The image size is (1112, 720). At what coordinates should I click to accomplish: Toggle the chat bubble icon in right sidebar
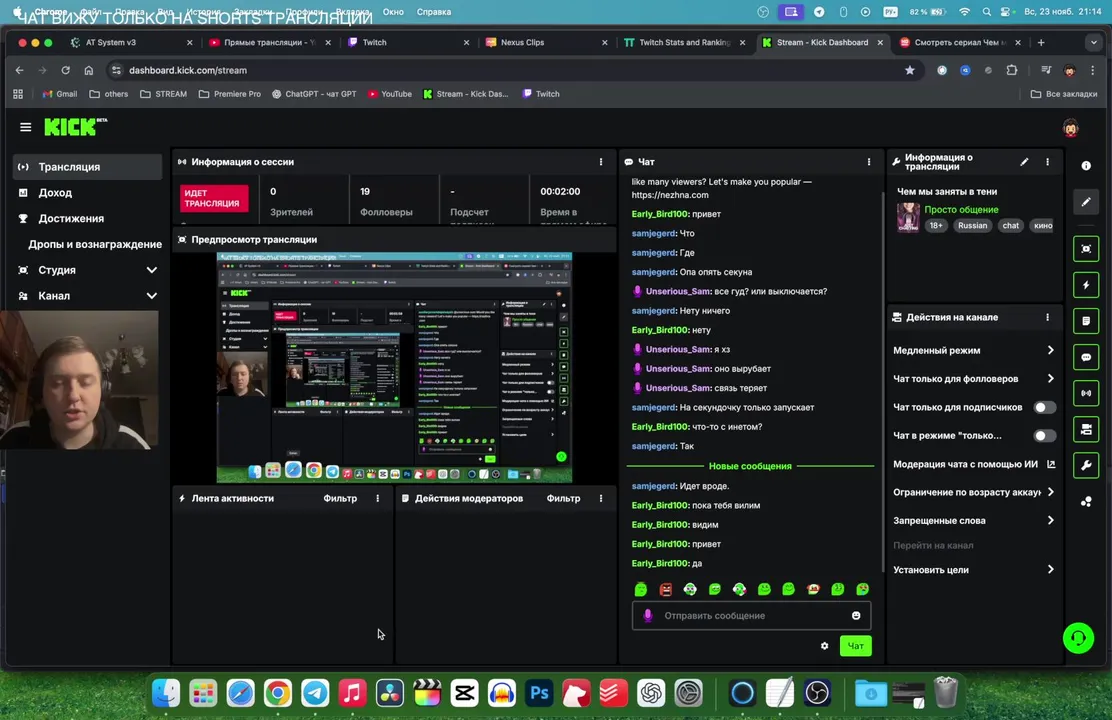[1086, 358]
